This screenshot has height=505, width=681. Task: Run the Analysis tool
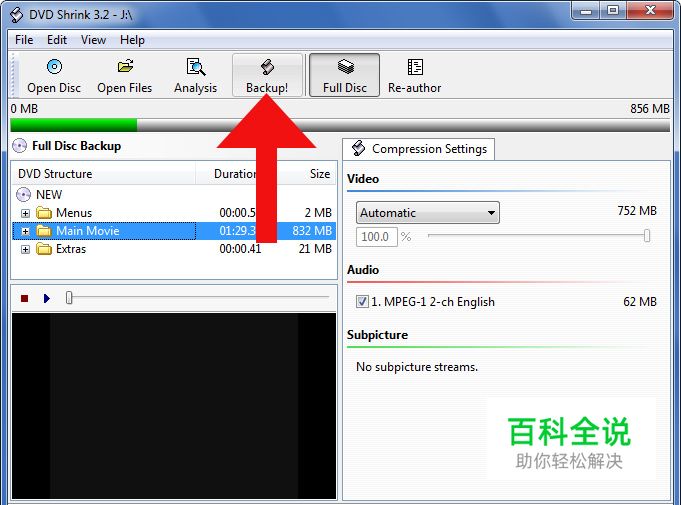[195, 76]
